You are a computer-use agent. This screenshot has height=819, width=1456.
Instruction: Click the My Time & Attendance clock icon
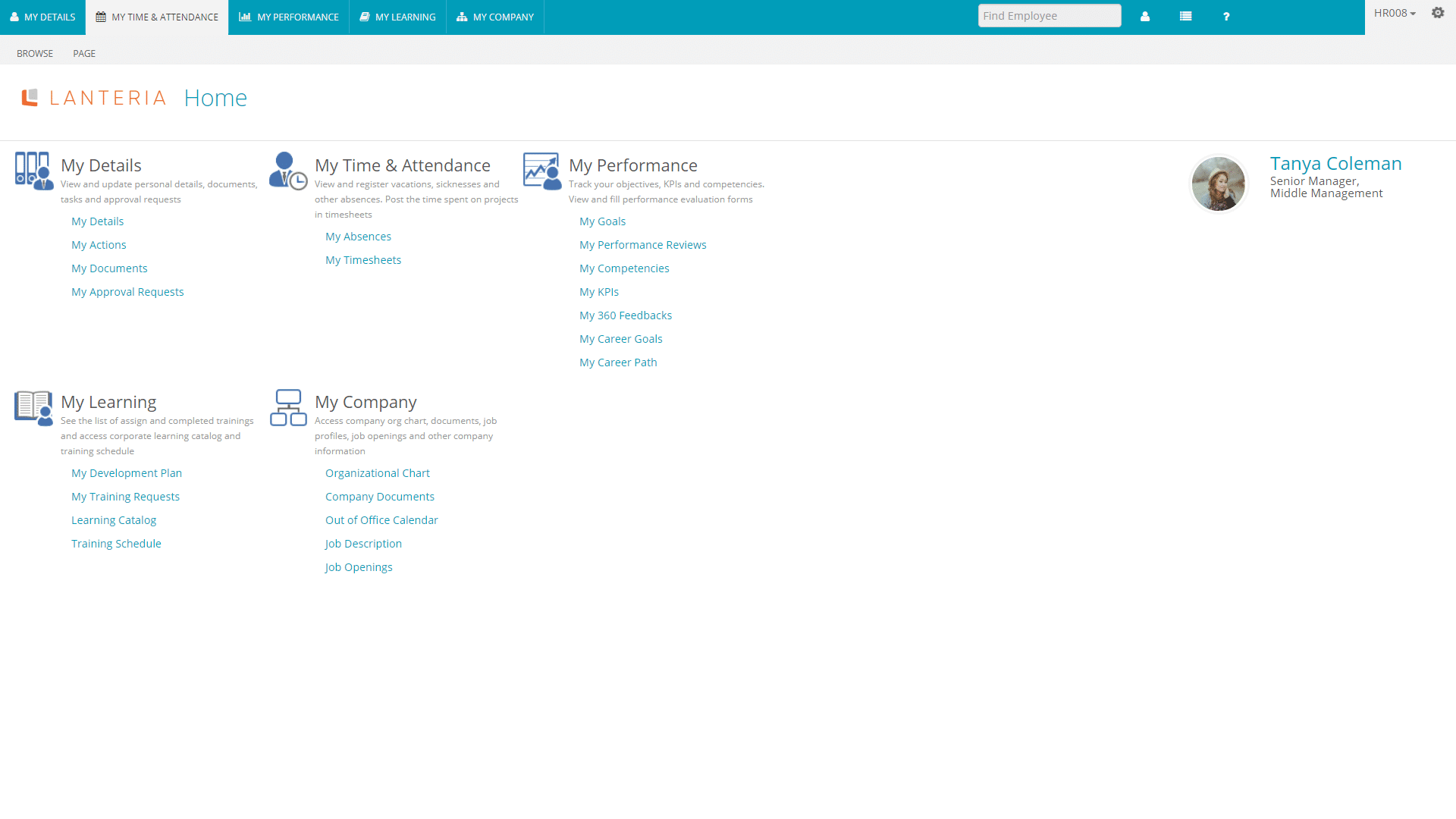pos(288,171)
